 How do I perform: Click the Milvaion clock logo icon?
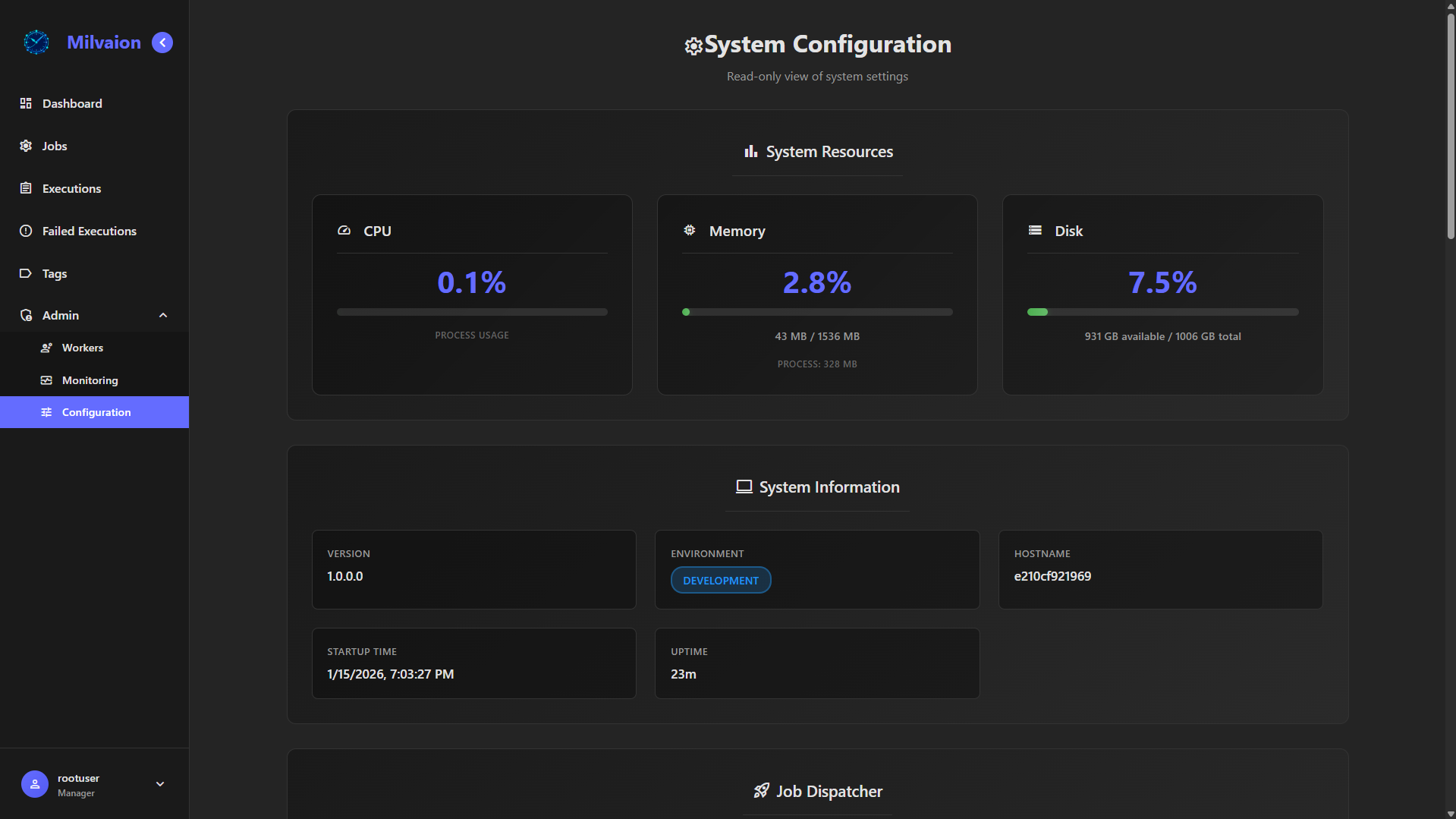pos(36,43)
